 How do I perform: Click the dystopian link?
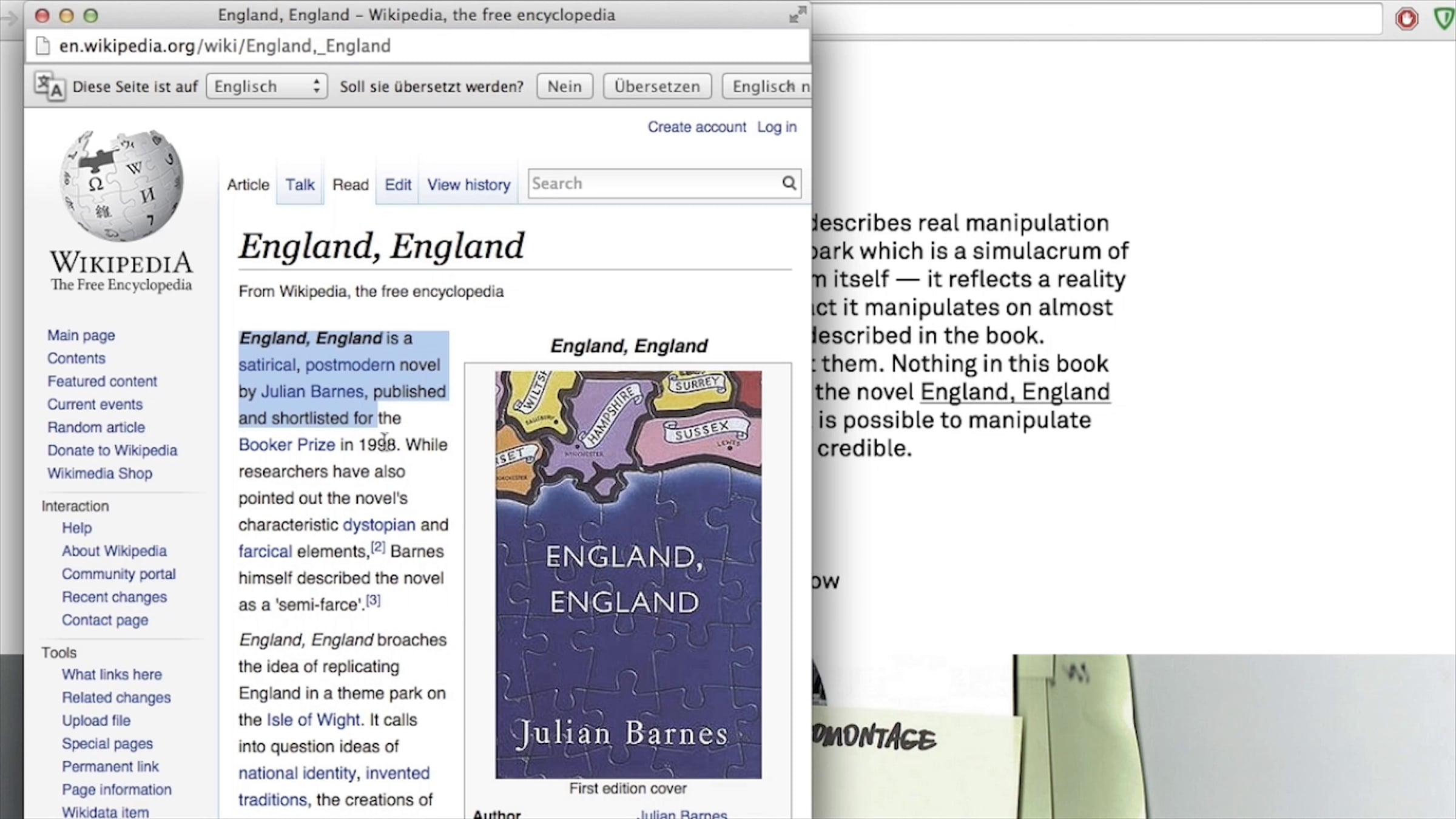pyautogui.click(x=379, y=525)
